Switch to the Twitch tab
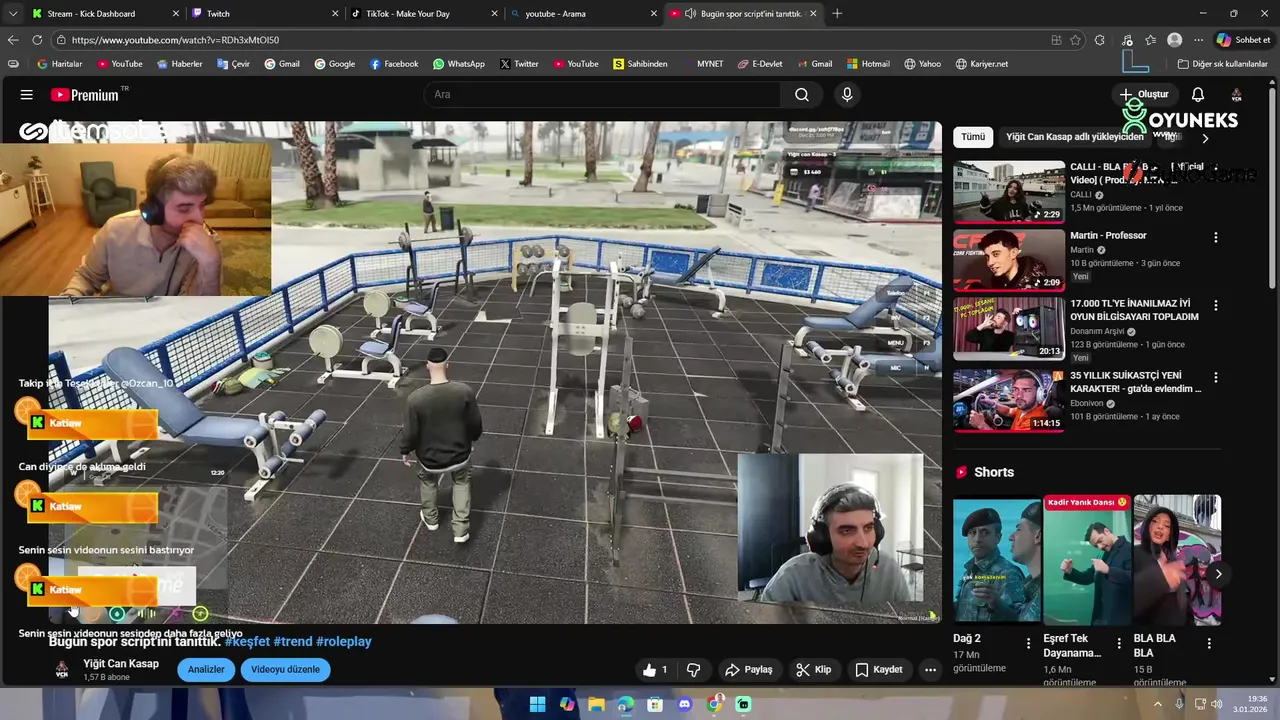1280x720 pixels. (x=265, y=14)
